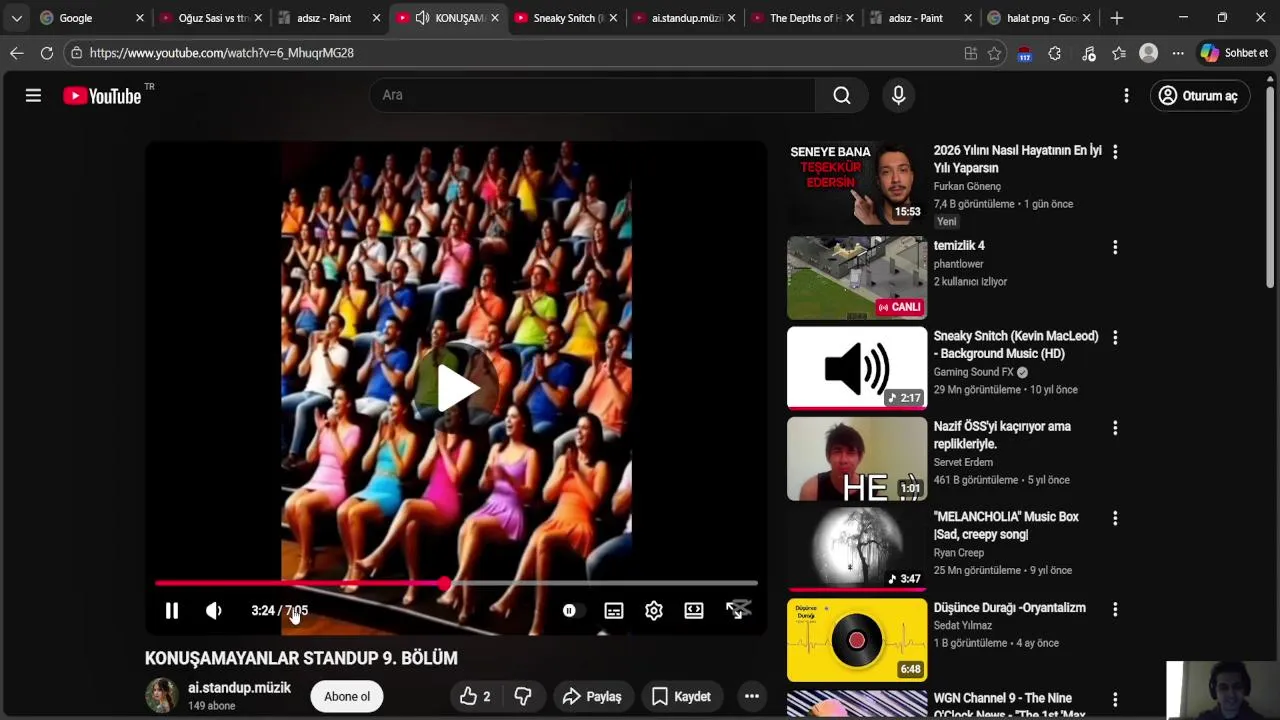The width and height of the screenshot is (1280, 720).
Task: Open 'Düşünce Durağı -Oryantalizm' video title
Action: click(1010, 608)
